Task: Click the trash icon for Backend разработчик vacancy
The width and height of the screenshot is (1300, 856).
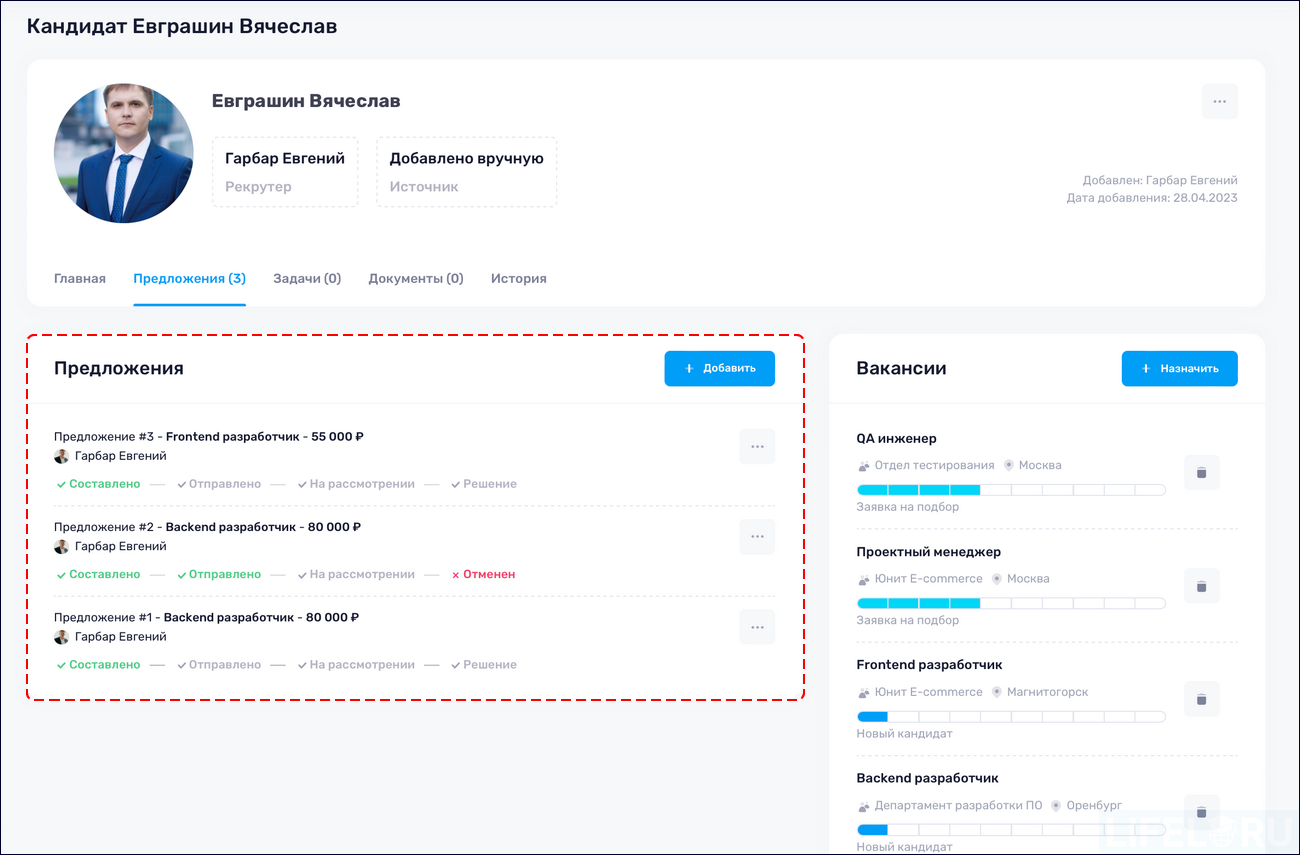Action: (1201, 812)
